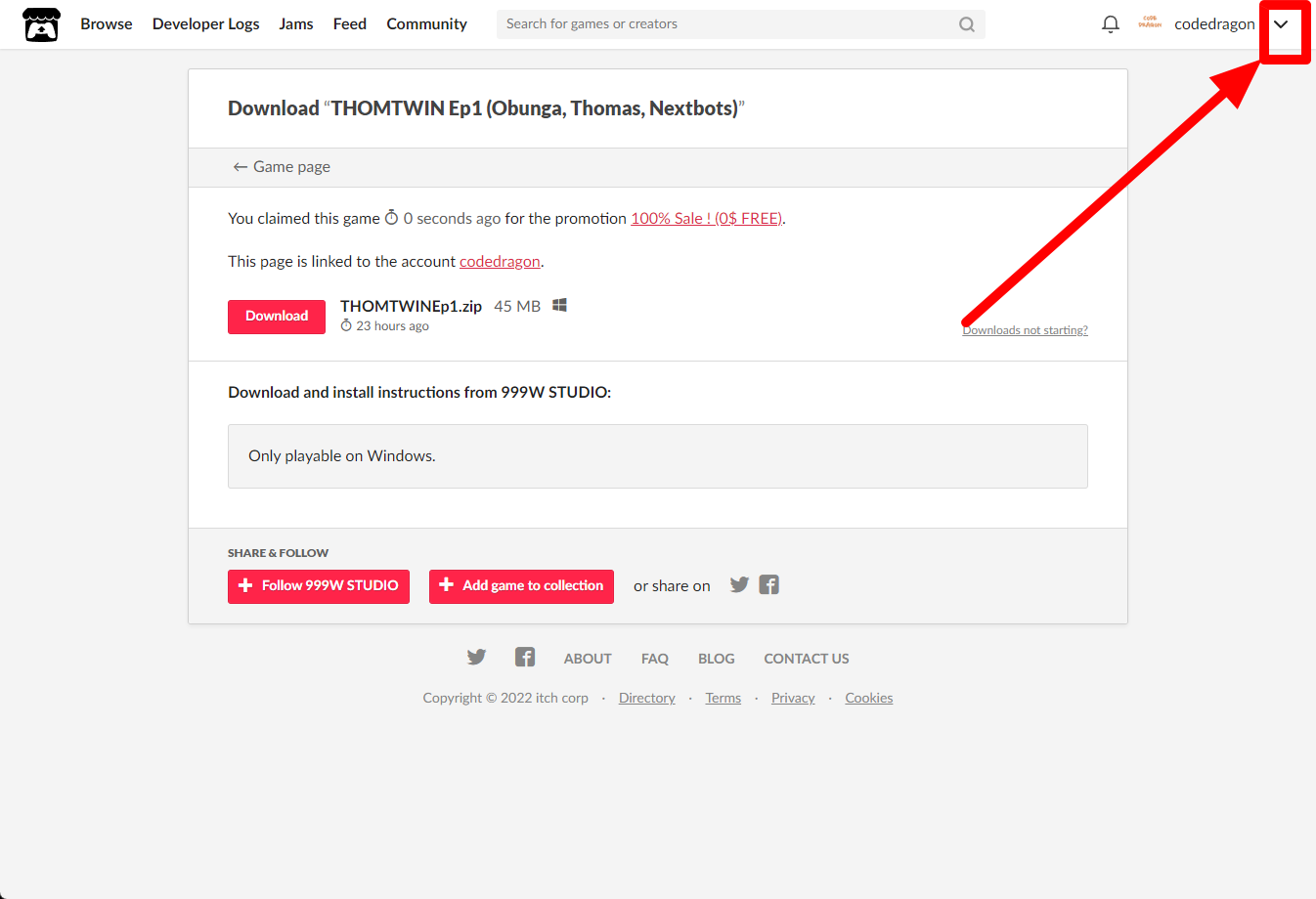Open the Privacy link
Screen dimensions: 1316x899
coord(793,698)
